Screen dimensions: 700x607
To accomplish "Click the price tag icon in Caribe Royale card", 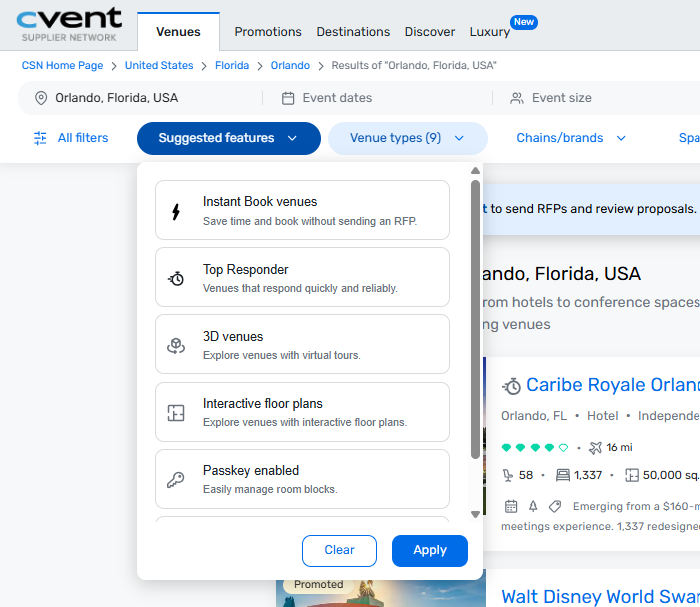I will click(x=555, y=507).
